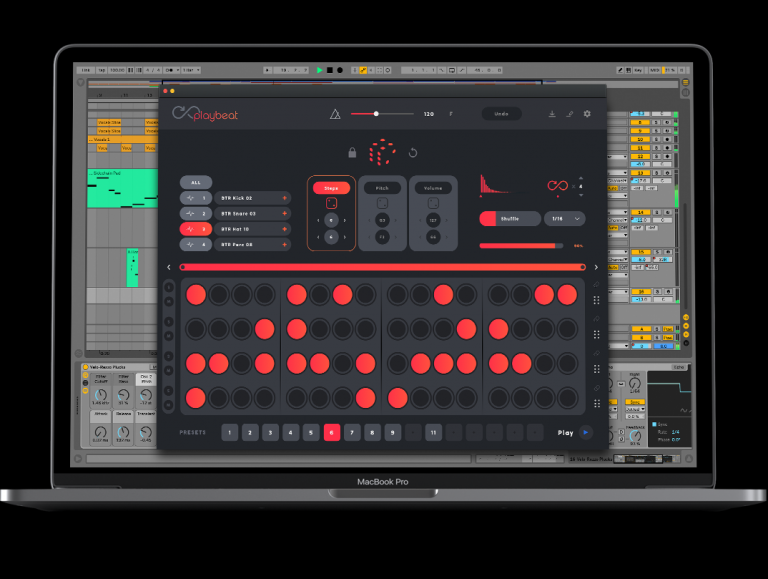Screen dimensions: 768x579
Task: Click the record button in Ableton transport
Action: tap(340, 70)
